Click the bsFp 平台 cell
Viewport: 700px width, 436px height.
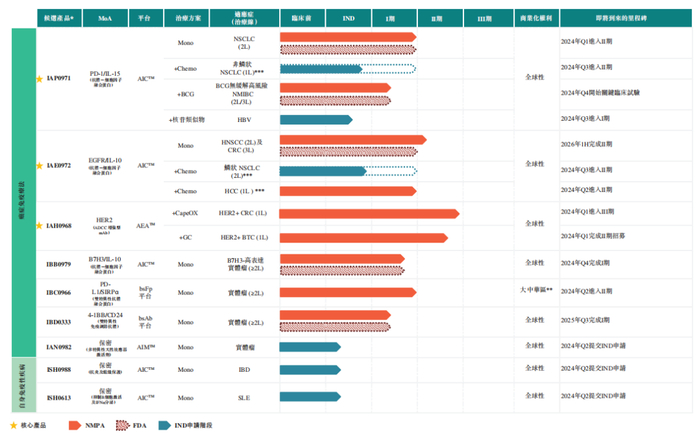146,292
